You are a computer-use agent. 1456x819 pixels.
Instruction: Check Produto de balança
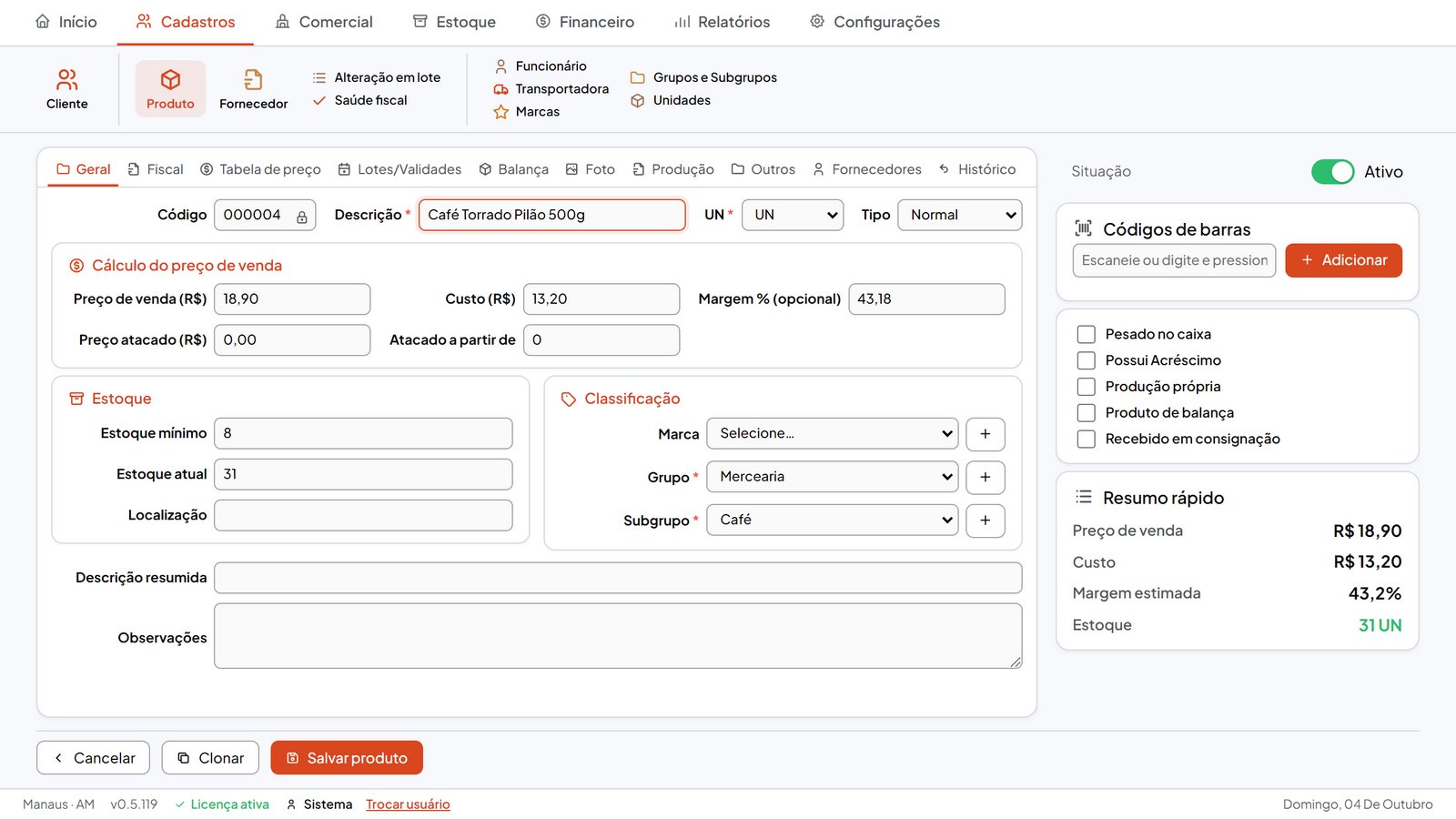tap(1086, 412)
